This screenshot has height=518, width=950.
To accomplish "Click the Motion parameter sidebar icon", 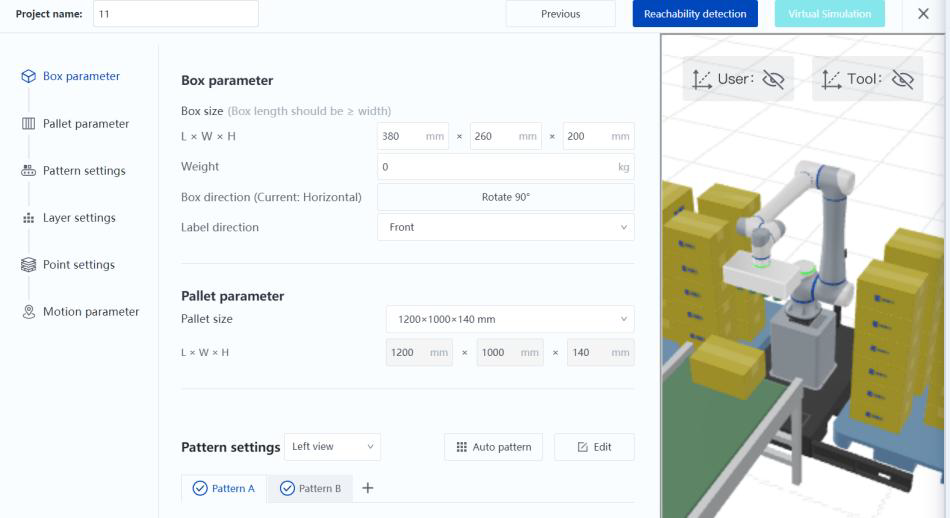I will point(28,312).
